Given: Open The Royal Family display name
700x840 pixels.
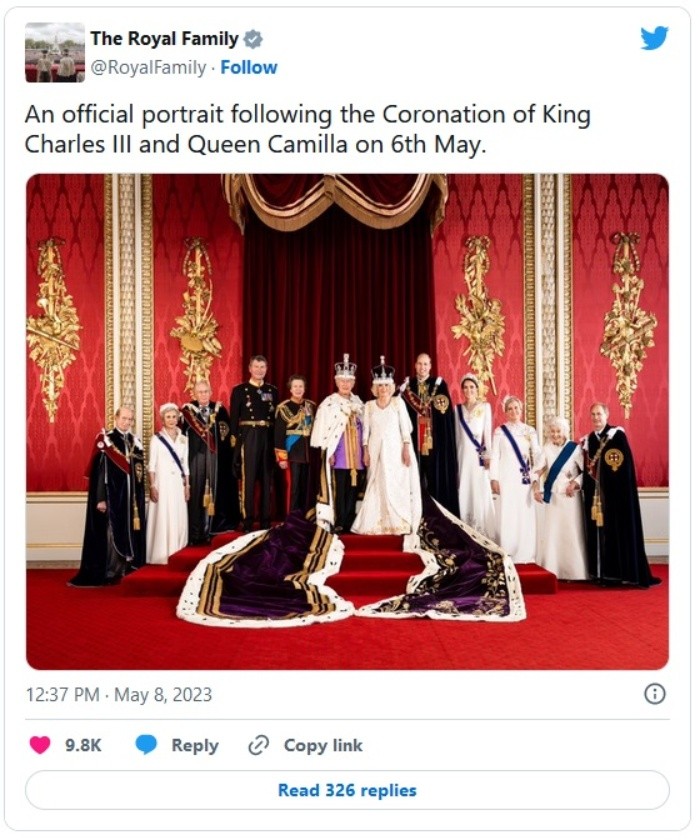Looking at the screenshot, I should (x=164, y=39).
